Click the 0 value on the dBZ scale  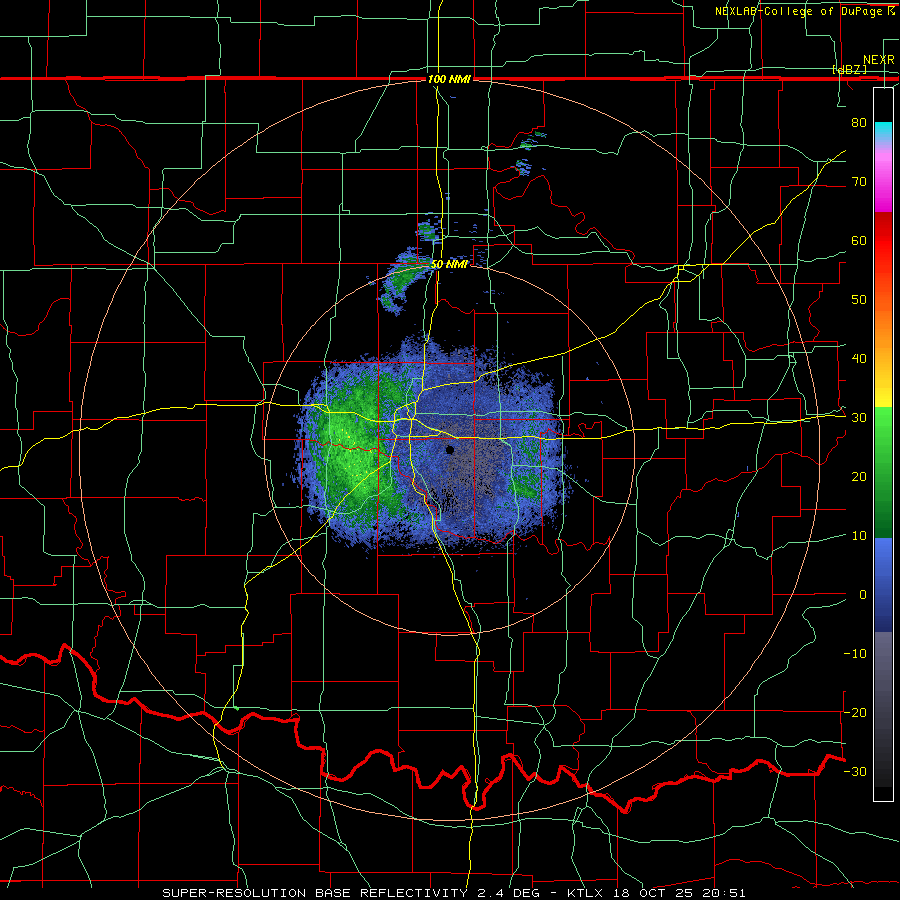pos(863,595)
